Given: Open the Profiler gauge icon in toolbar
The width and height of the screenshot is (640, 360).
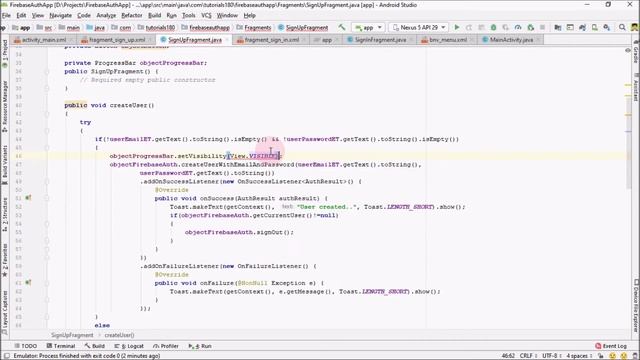Looking at the screenshot, I should pyautogui.click(x=518, y=27).
